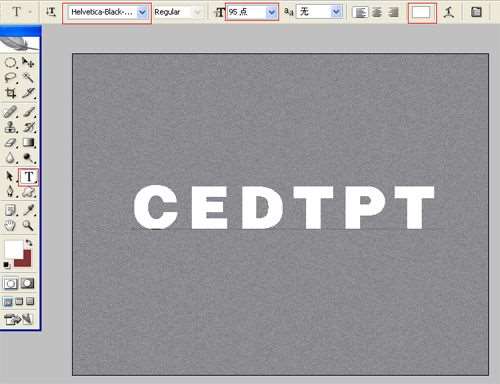Select the Custom Shape tool
Viewport: 500px width, 384px height.
tap(28, 192)
